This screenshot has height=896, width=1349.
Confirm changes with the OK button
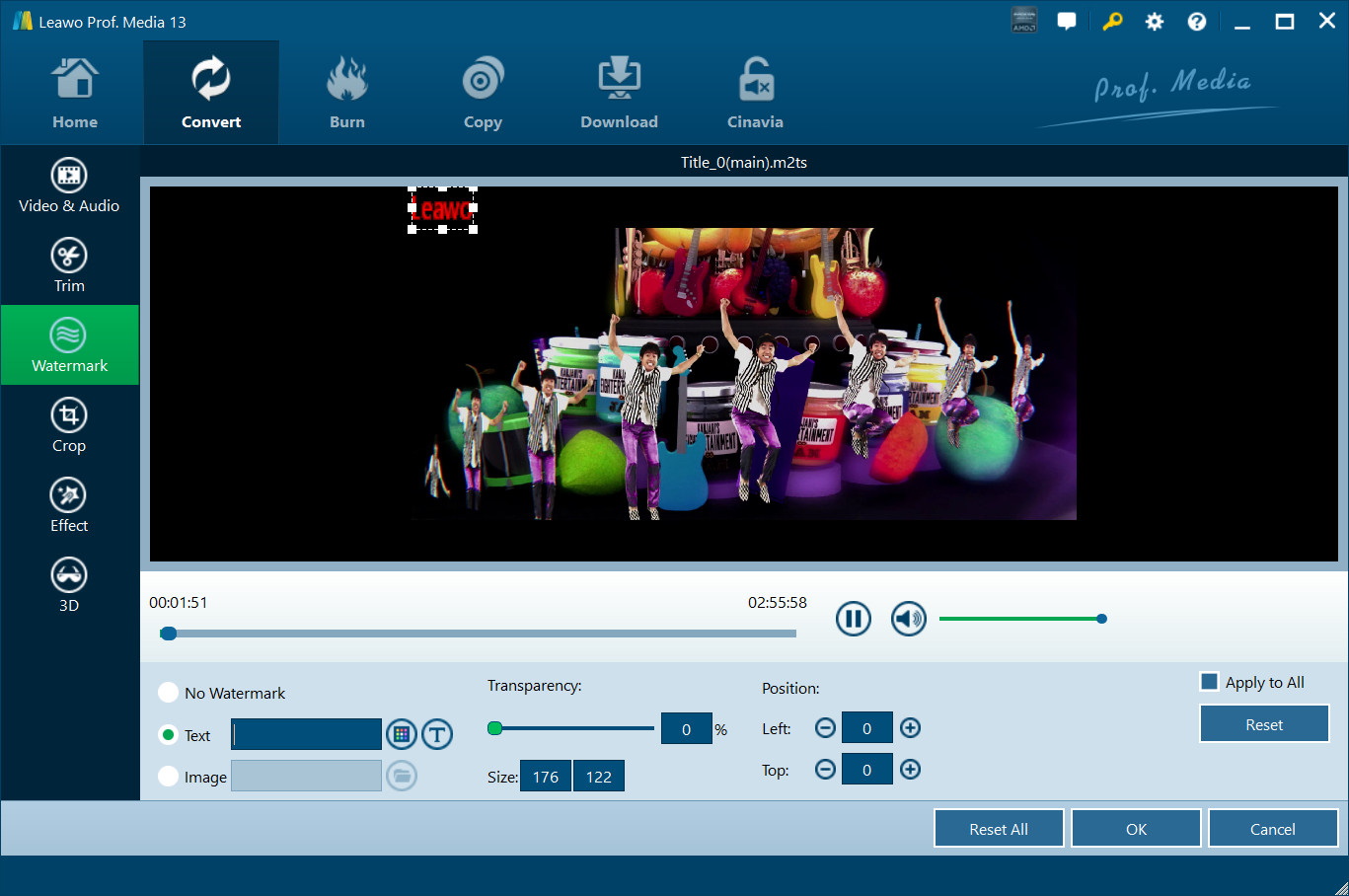1136,829
